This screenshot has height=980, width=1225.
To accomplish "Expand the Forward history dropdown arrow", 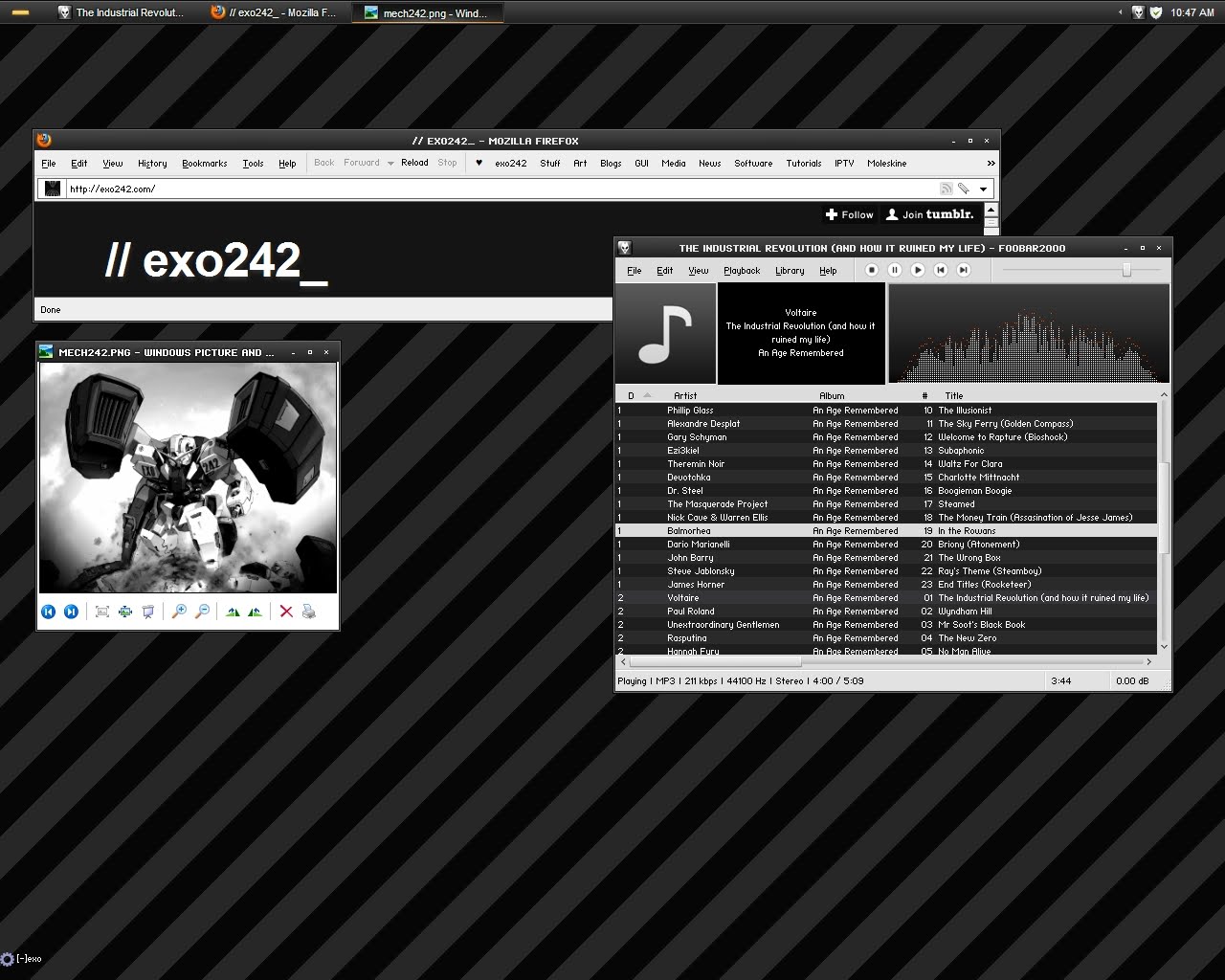I will [390, 164].
